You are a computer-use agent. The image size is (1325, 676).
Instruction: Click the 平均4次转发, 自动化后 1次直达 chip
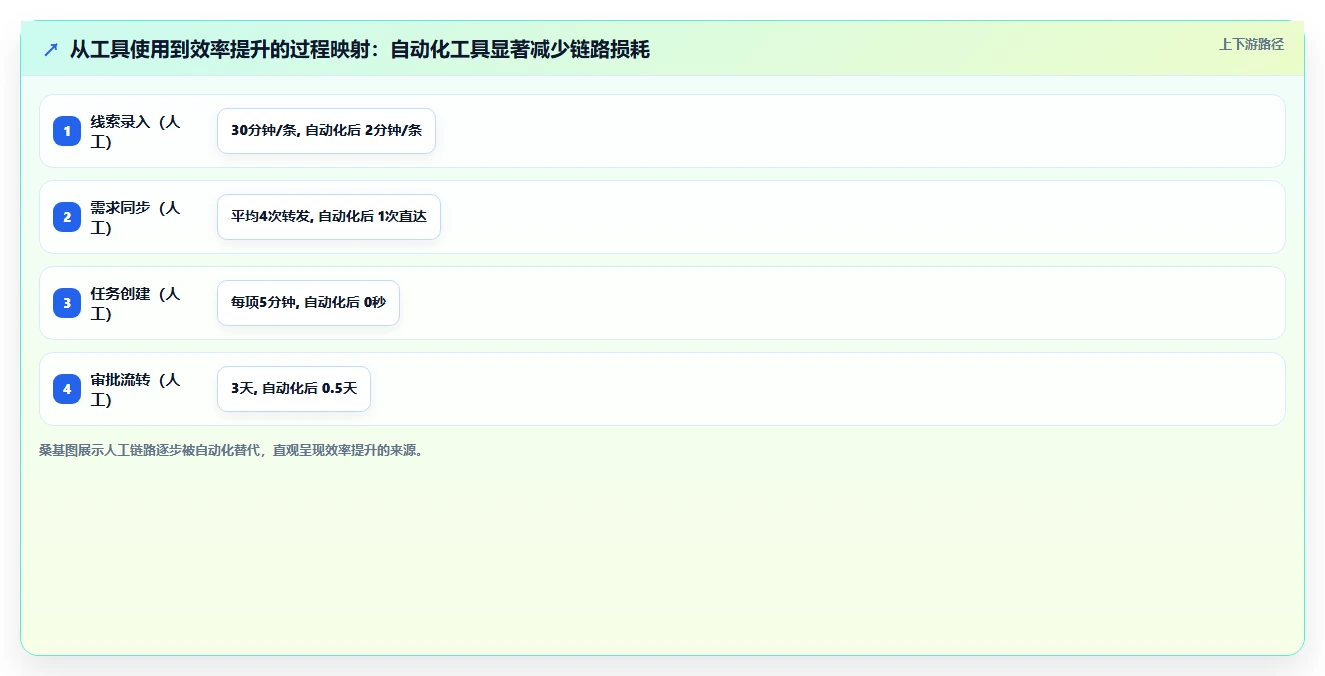(329, 217)
